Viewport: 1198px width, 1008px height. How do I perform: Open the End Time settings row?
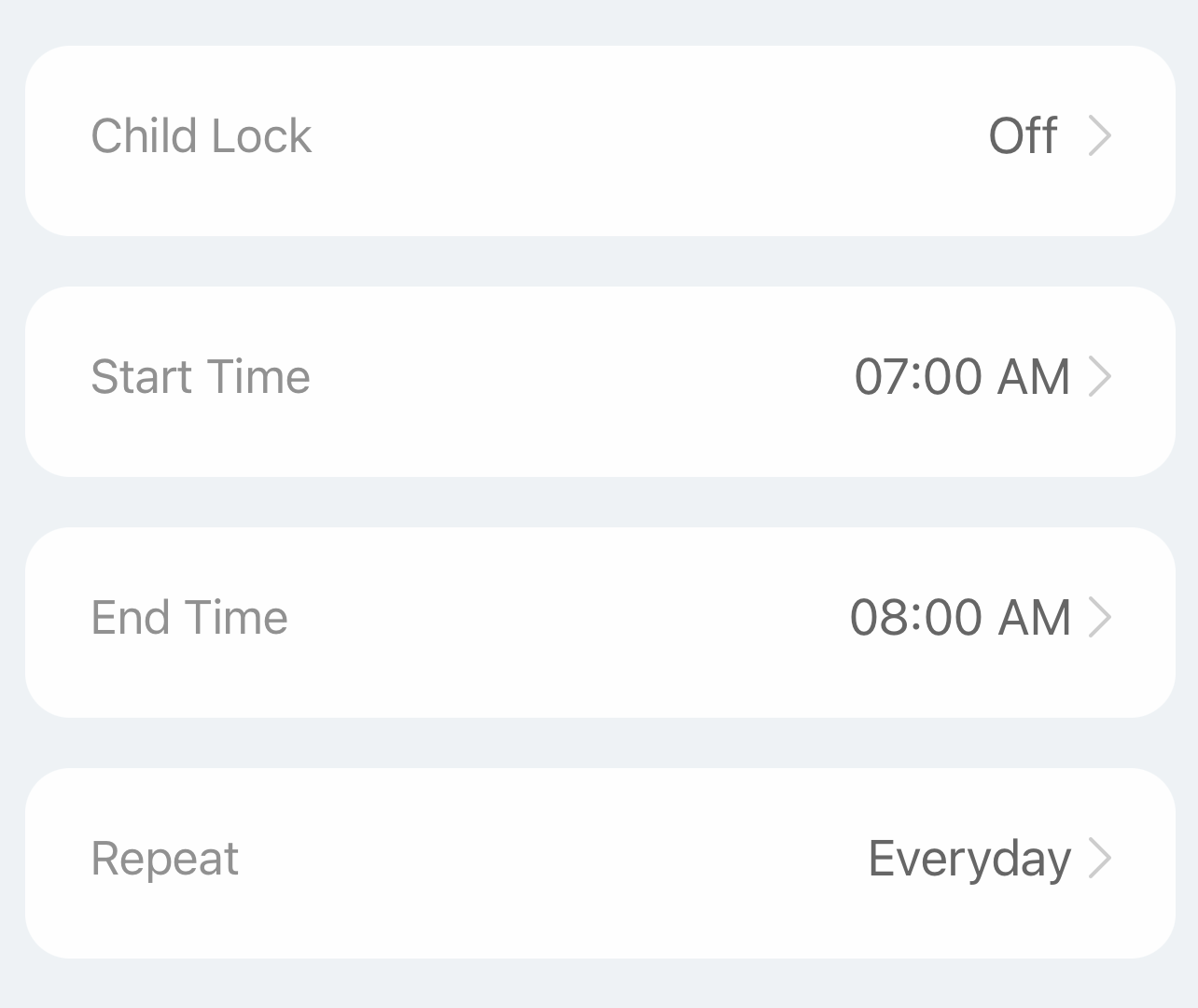(x=599, y=623)
